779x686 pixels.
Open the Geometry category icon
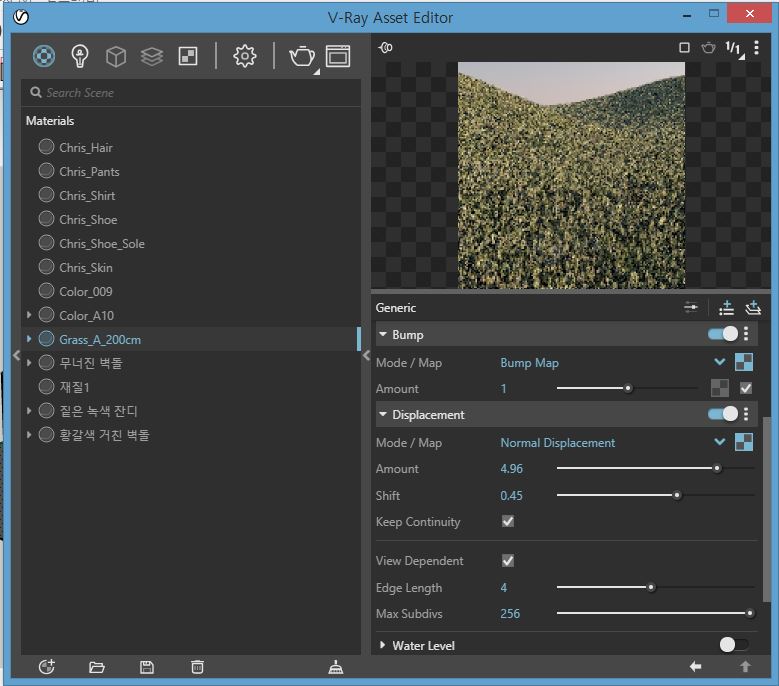tap(116, 56)
